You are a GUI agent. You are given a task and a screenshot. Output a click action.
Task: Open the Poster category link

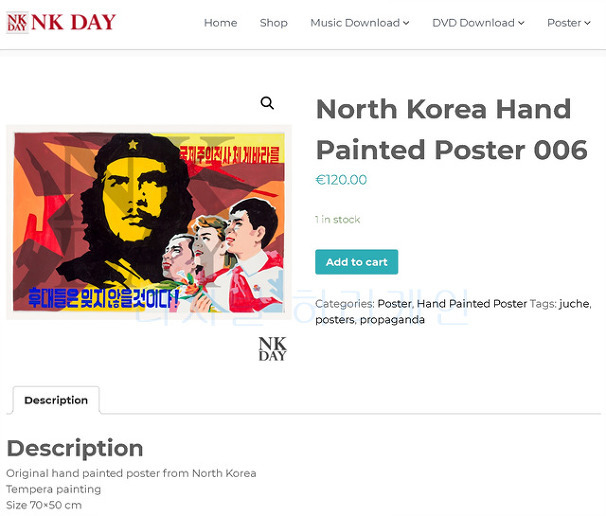[394, 304]
